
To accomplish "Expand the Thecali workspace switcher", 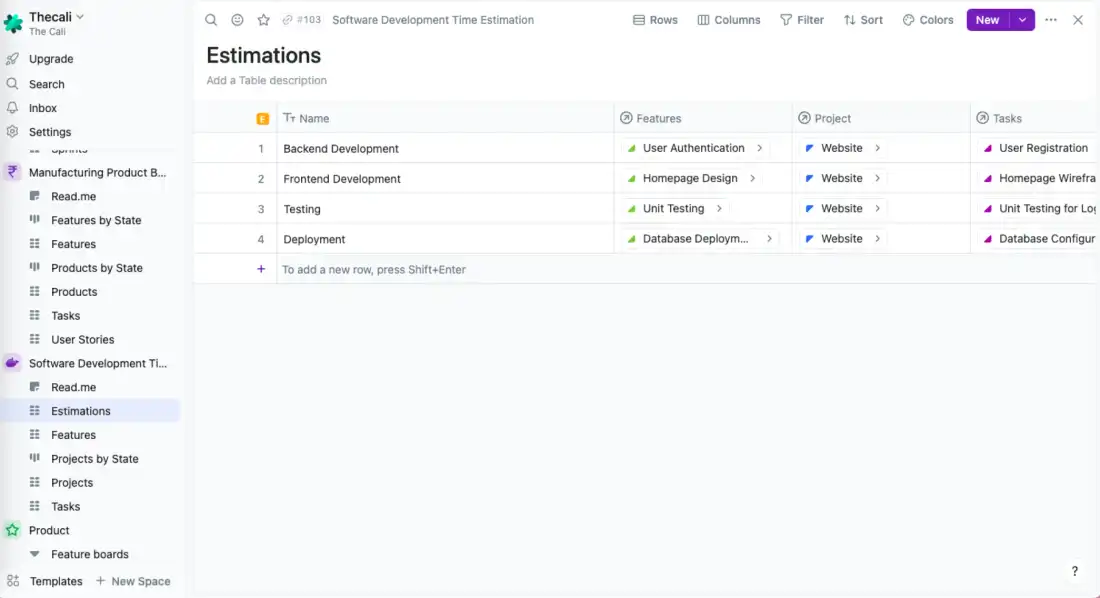I will (x=81, y=16).
